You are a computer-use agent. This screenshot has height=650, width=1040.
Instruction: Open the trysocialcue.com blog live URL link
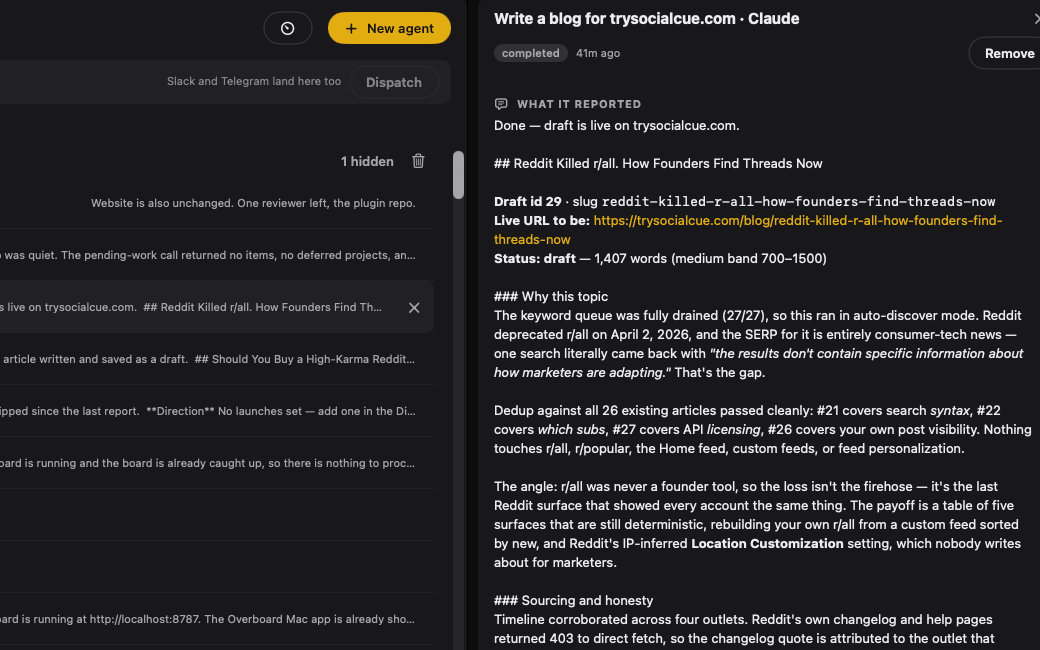pyautogui.click(x=748, y=229)
